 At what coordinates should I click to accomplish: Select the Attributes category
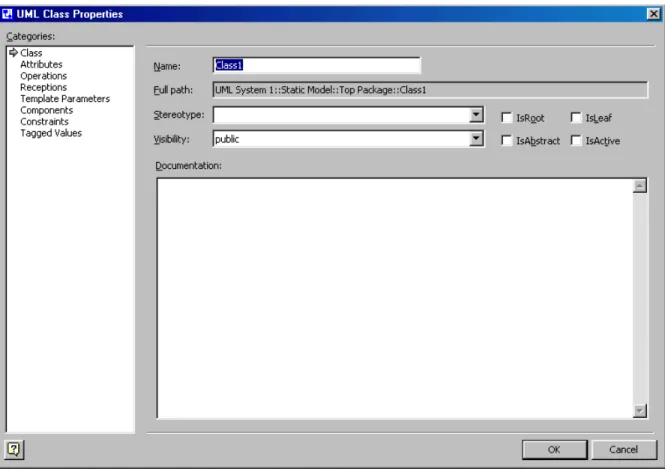click(41, 64)
